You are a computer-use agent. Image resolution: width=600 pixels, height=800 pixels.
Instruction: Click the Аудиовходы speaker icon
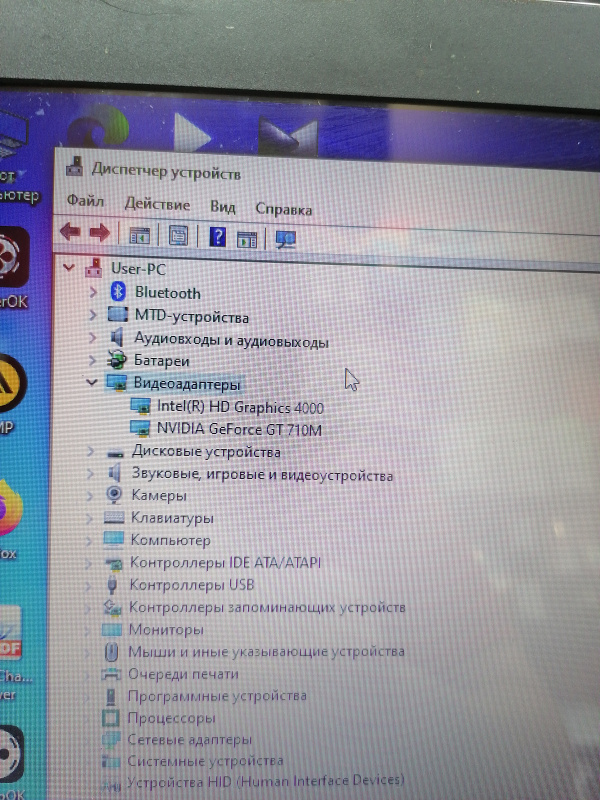click(117, 337)
